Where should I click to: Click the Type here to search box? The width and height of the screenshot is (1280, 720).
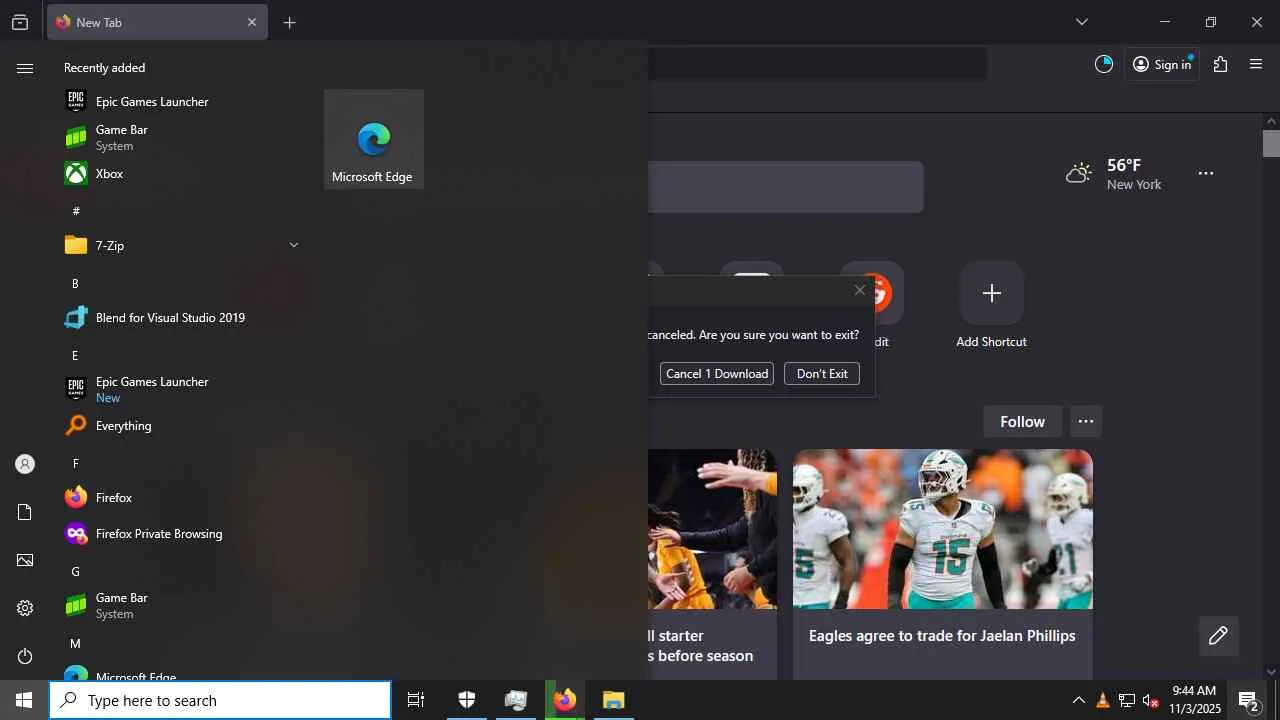click(220, 700)
